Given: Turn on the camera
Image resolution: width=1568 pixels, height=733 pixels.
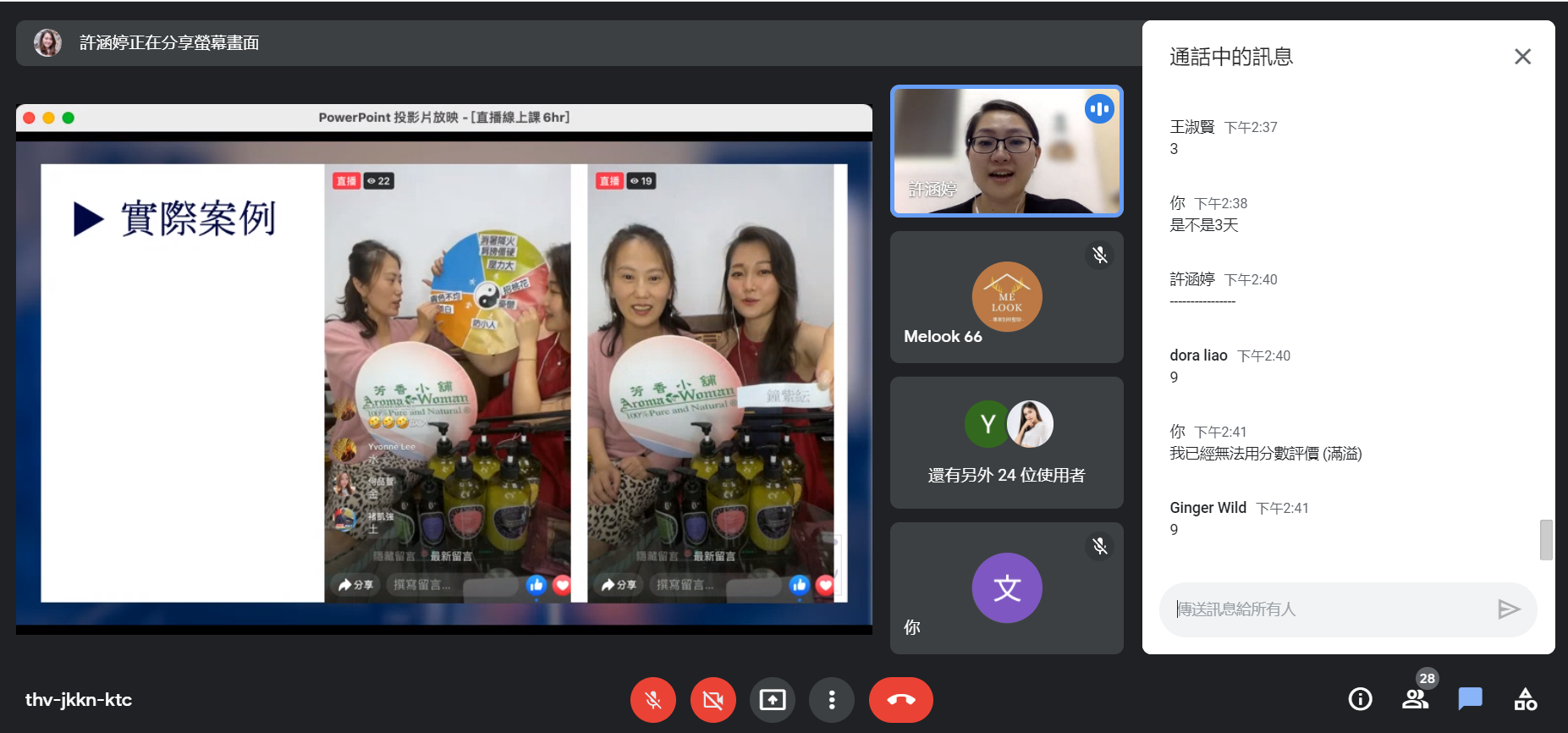Looking at the screenshot, I should tap(712, 700).
